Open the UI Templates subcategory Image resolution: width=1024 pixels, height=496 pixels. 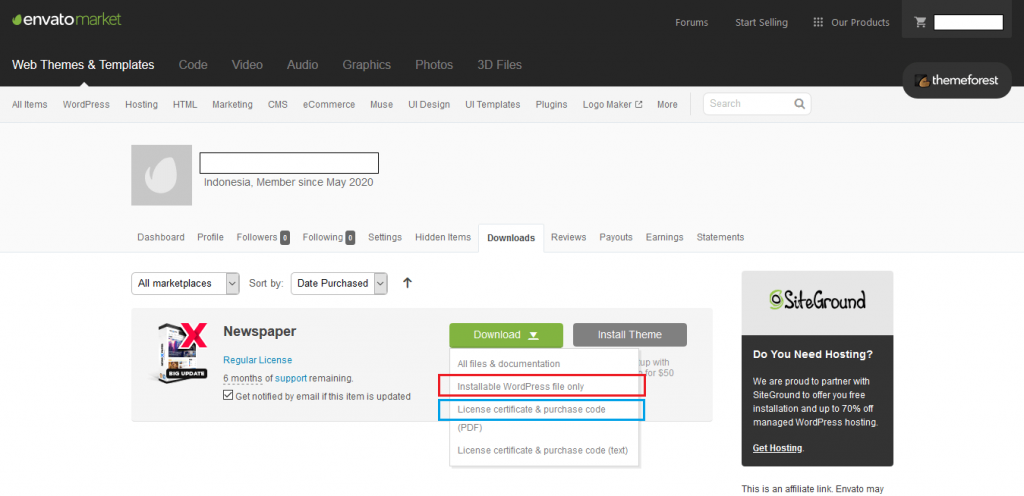[492, 104]
